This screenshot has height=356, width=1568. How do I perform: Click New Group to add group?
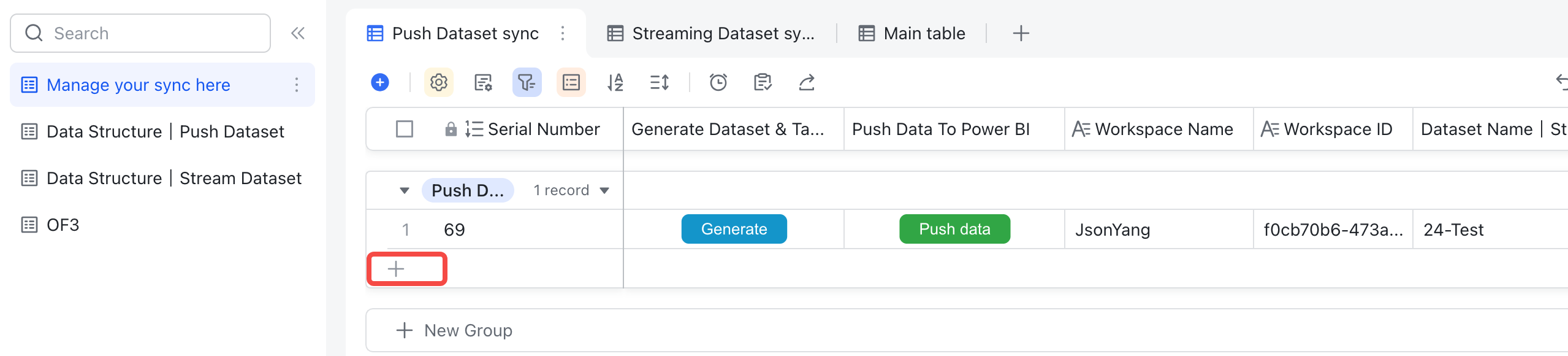(x=455, y=330)
